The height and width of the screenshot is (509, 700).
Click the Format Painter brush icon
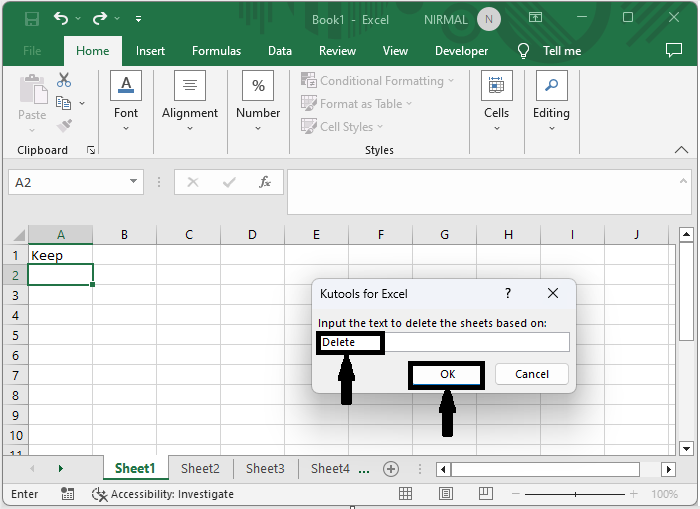[x=64, y=126]
